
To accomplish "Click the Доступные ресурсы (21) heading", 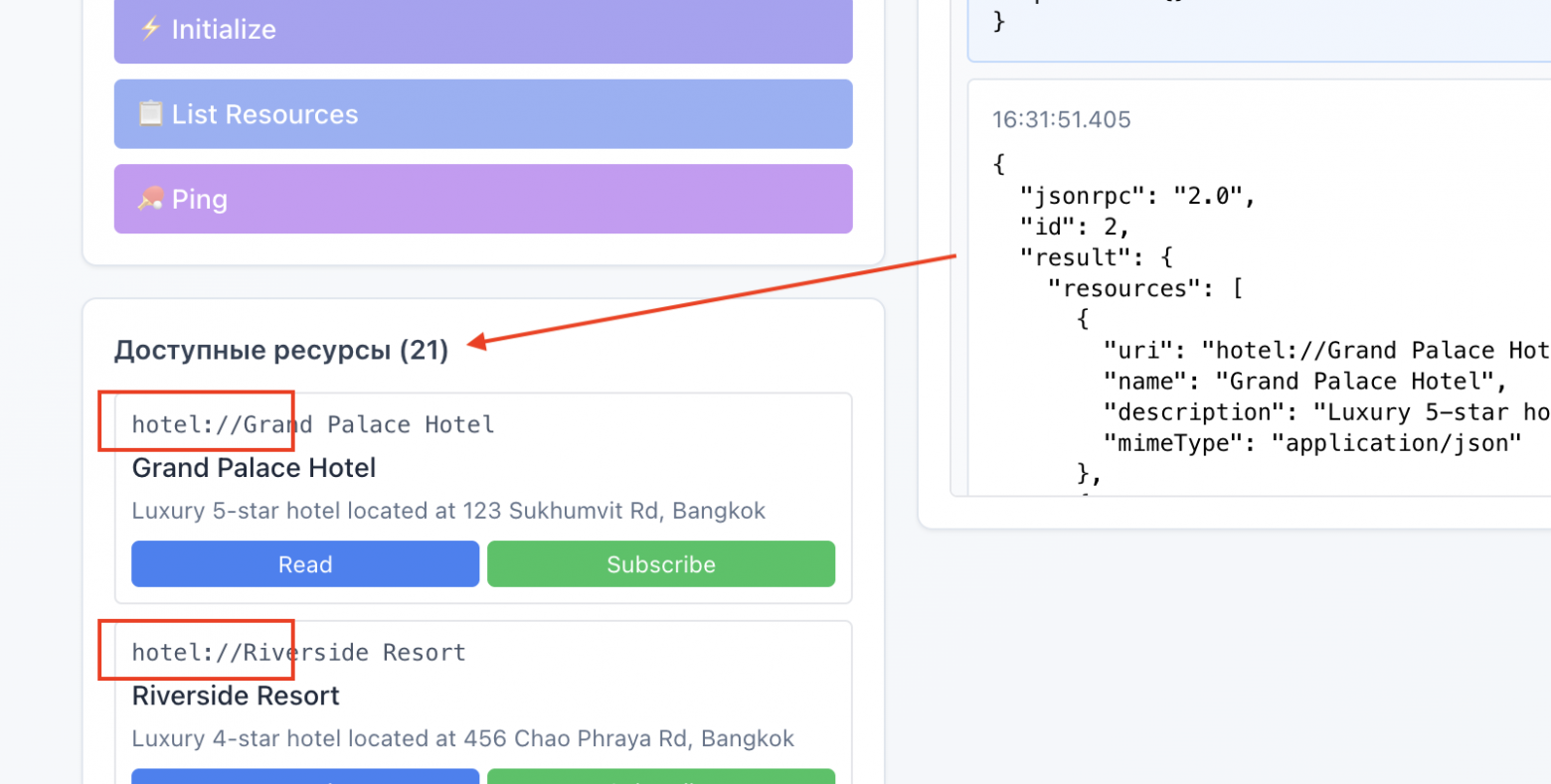I will [281, 350].
